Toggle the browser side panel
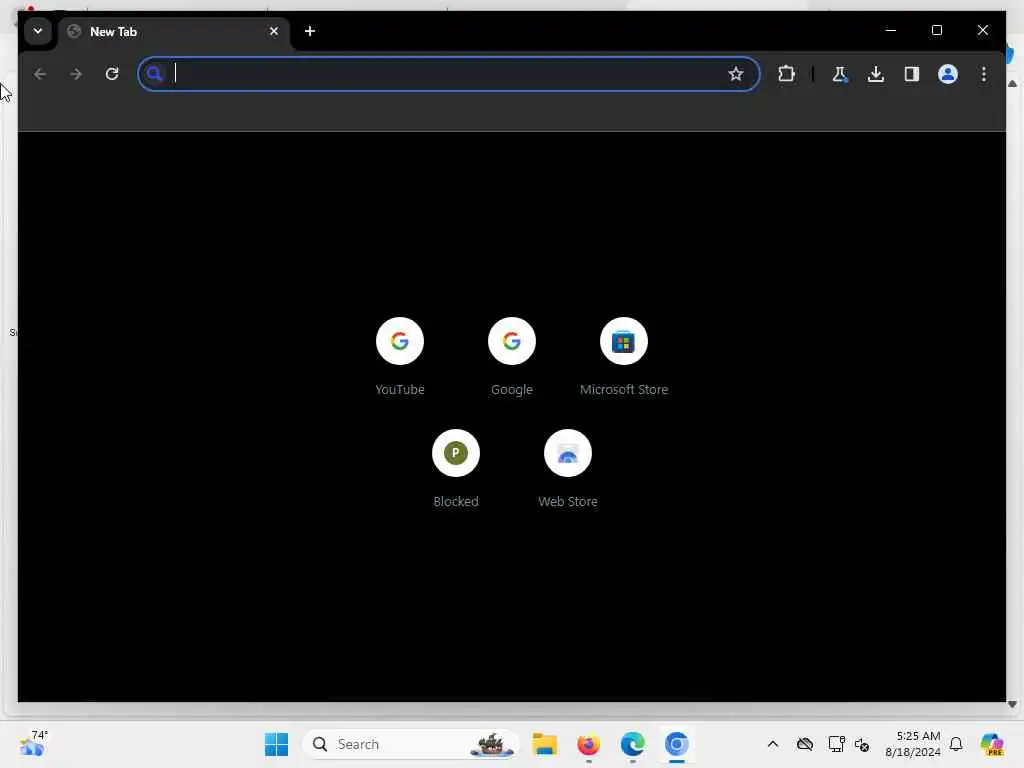Image resolution: width=1024 pixels, height=768 pixels. point(912,74)
